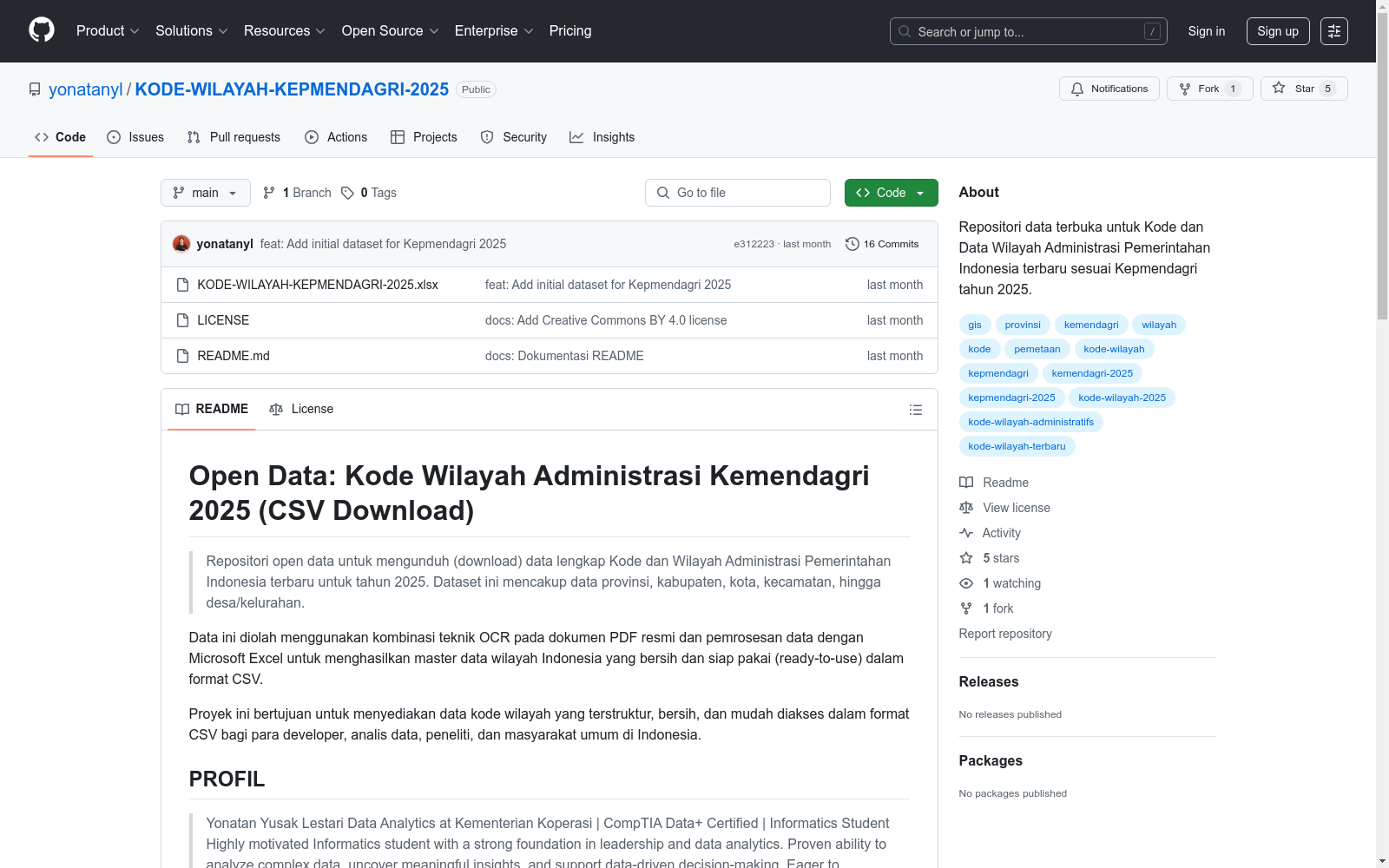Screen dimensions: 1389x868
Task: Click the file icon for the xlsx file
Action: tap(182, 285)
